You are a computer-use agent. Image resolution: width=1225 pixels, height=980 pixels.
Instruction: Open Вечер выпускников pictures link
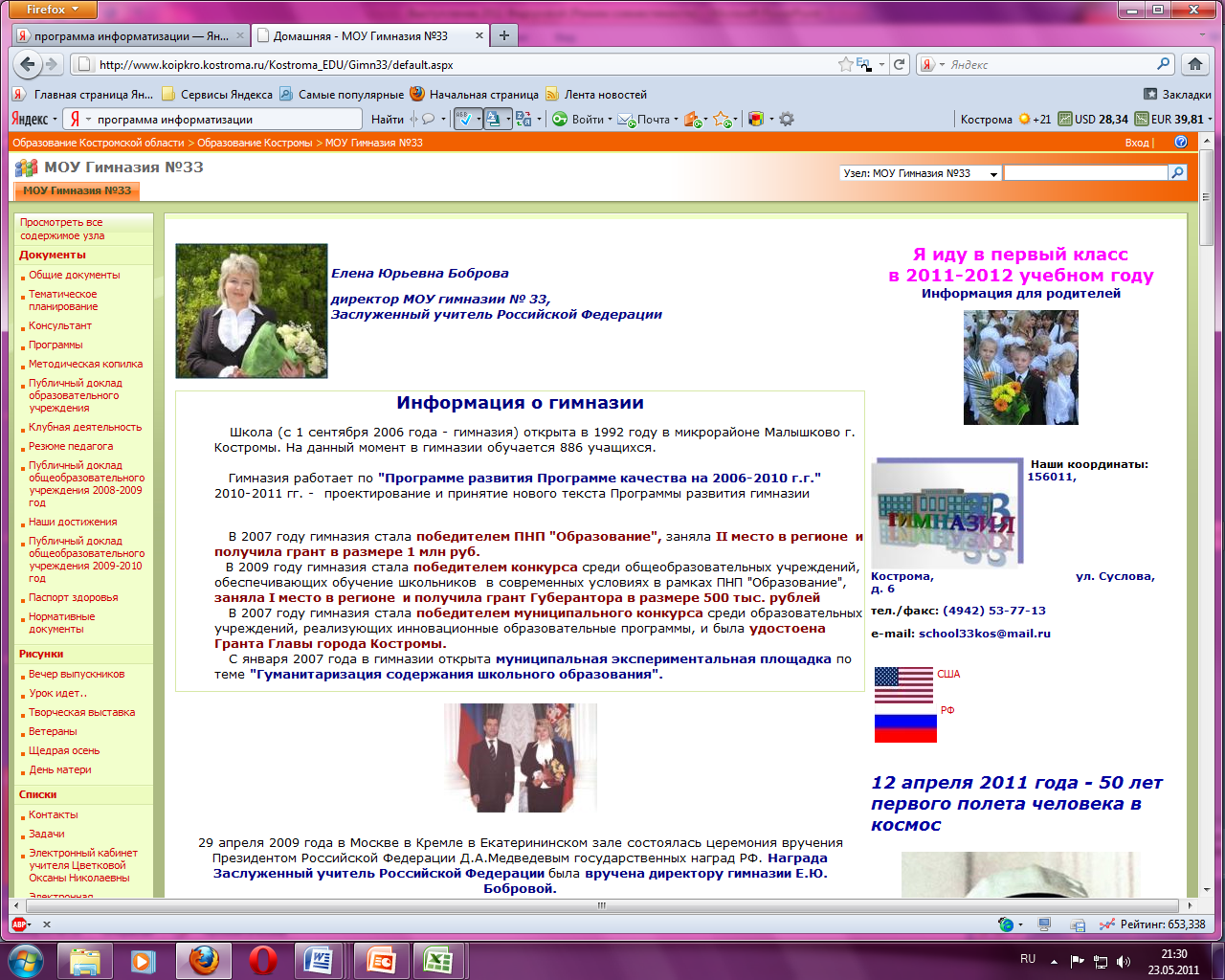click(x=77, y=674)
